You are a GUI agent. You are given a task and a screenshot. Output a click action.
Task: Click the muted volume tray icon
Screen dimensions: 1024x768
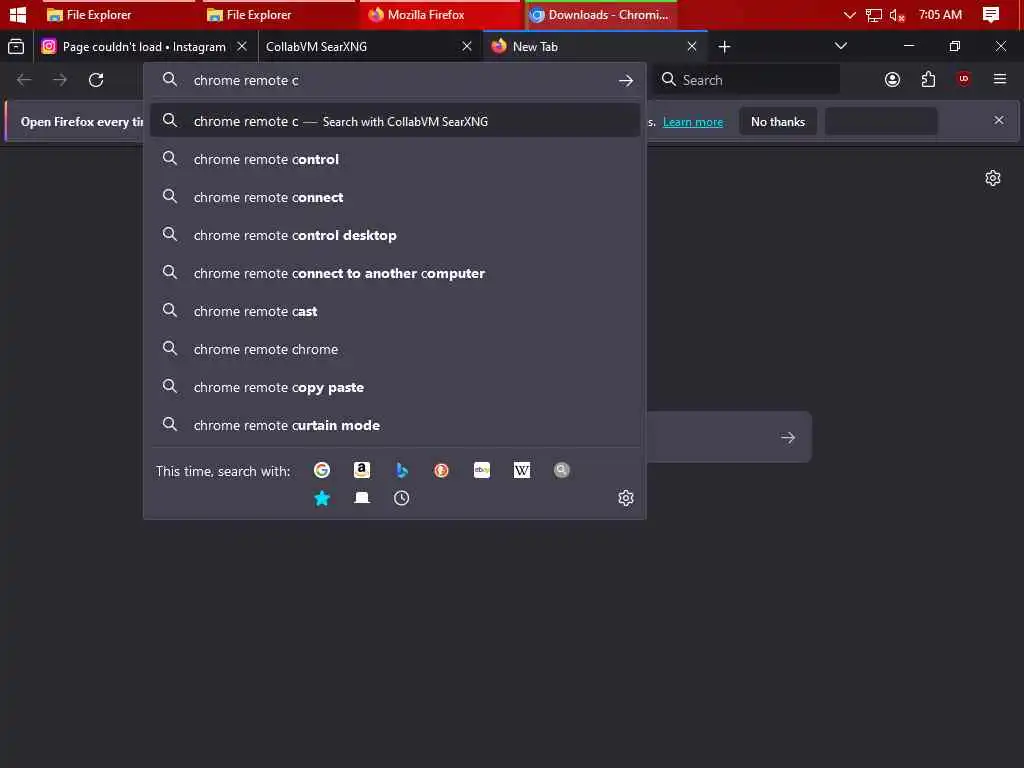pyautogui.click(x=897, y=15)
